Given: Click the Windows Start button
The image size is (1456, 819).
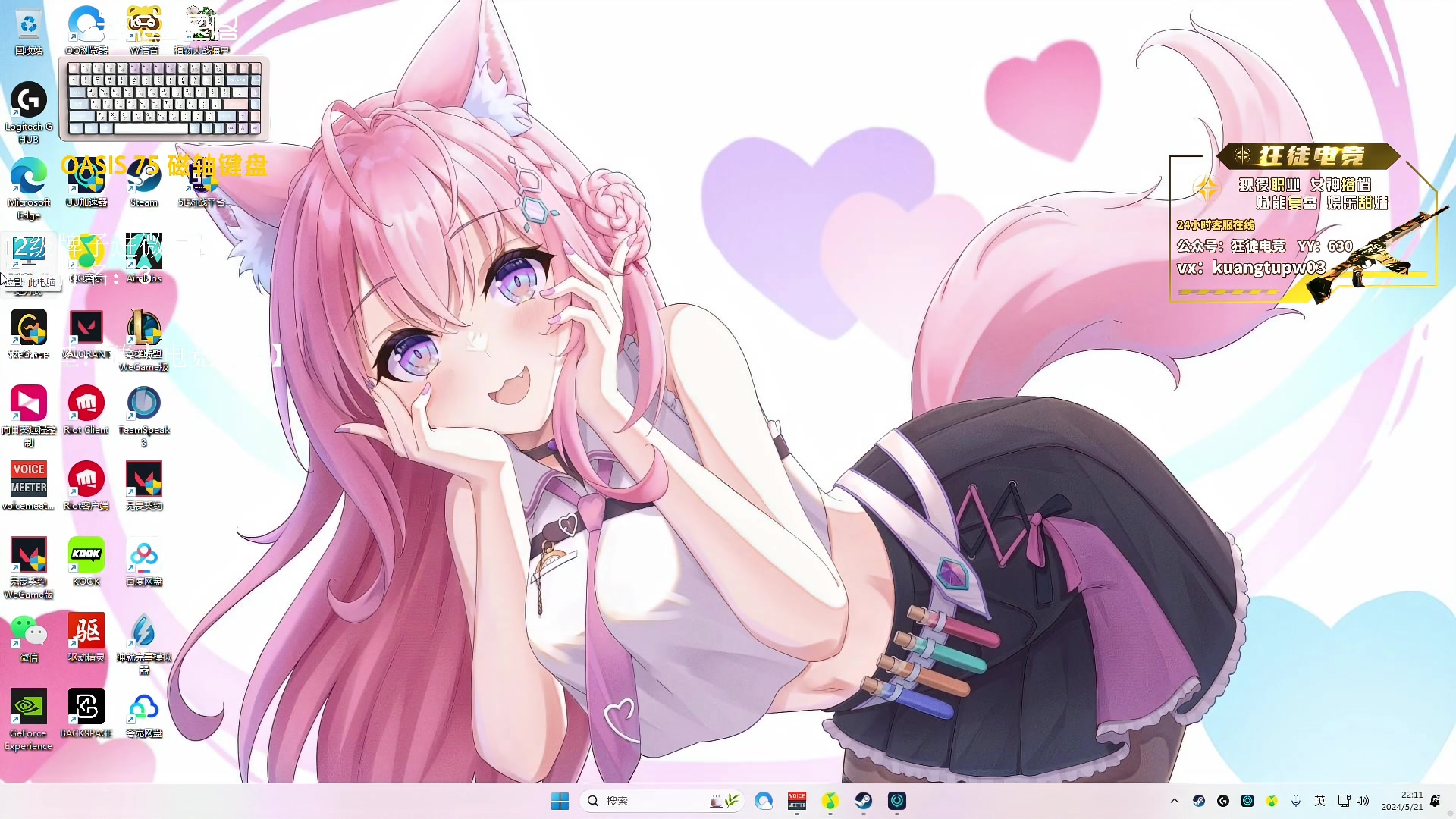Looking at the screenshot, I should 560,801.
